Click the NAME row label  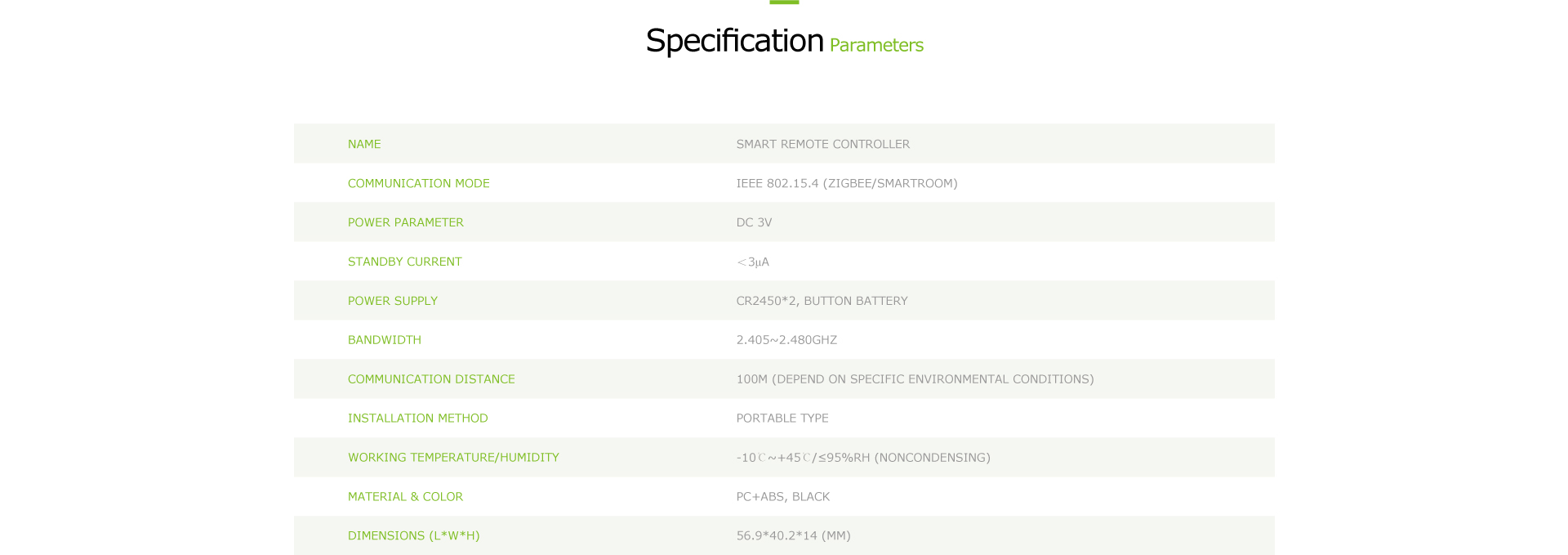click(x=364, y=144)
